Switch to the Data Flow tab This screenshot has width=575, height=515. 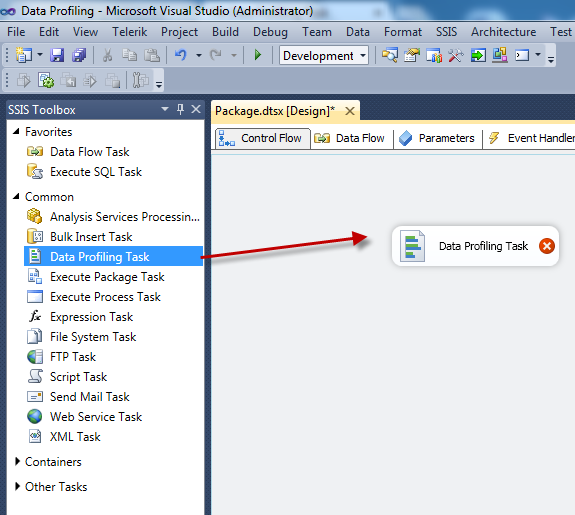point(351,138)
